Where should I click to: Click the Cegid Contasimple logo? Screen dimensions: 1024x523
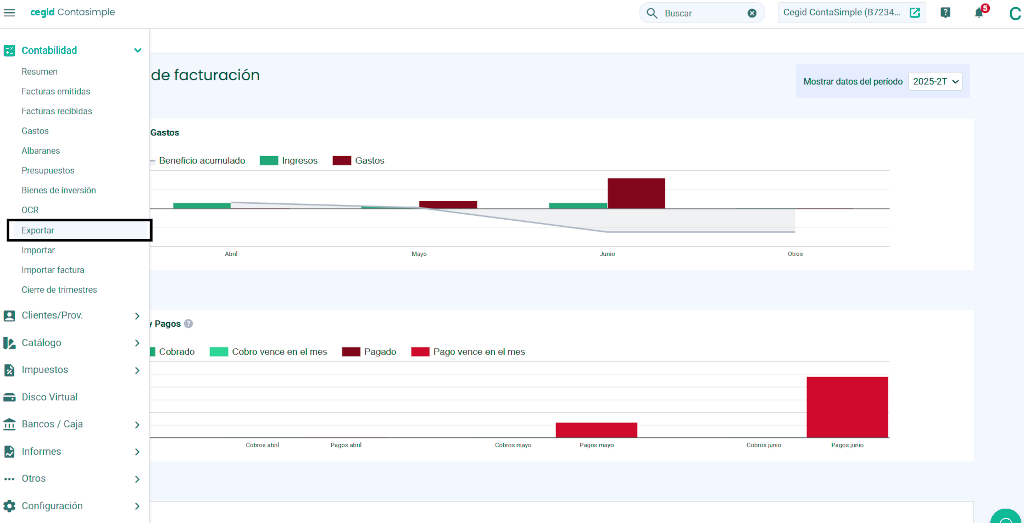(x=72, y=12)
